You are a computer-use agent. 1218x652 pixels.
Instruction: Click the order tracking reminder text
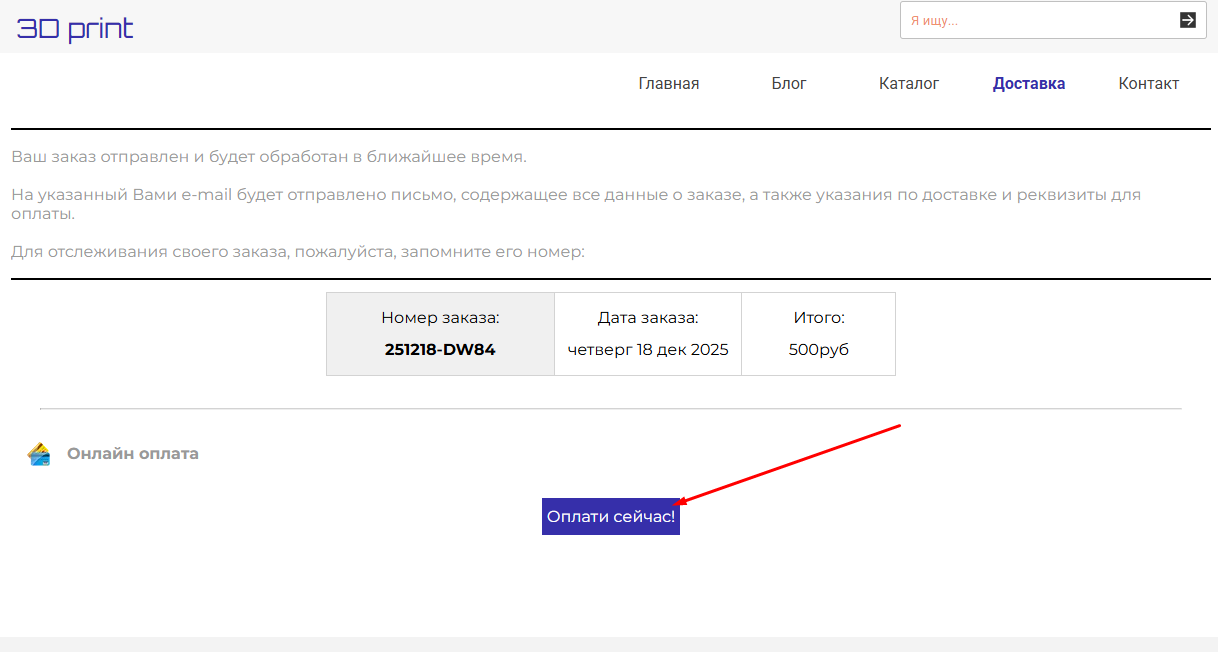tap(297, 252)
